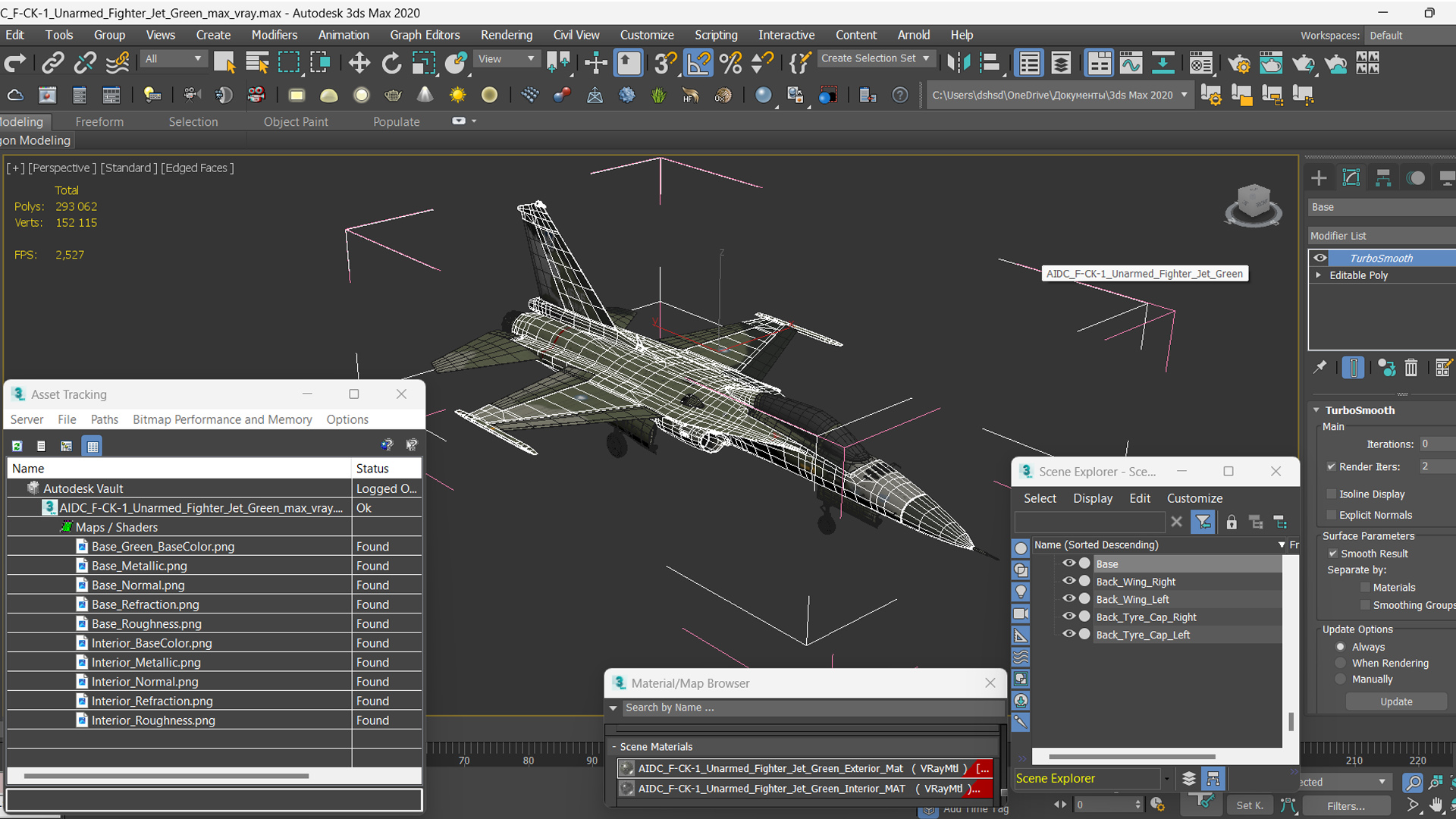Toggle visibility of Base object
Screen dimensions: 1456x819
(x=1068, y=563)
